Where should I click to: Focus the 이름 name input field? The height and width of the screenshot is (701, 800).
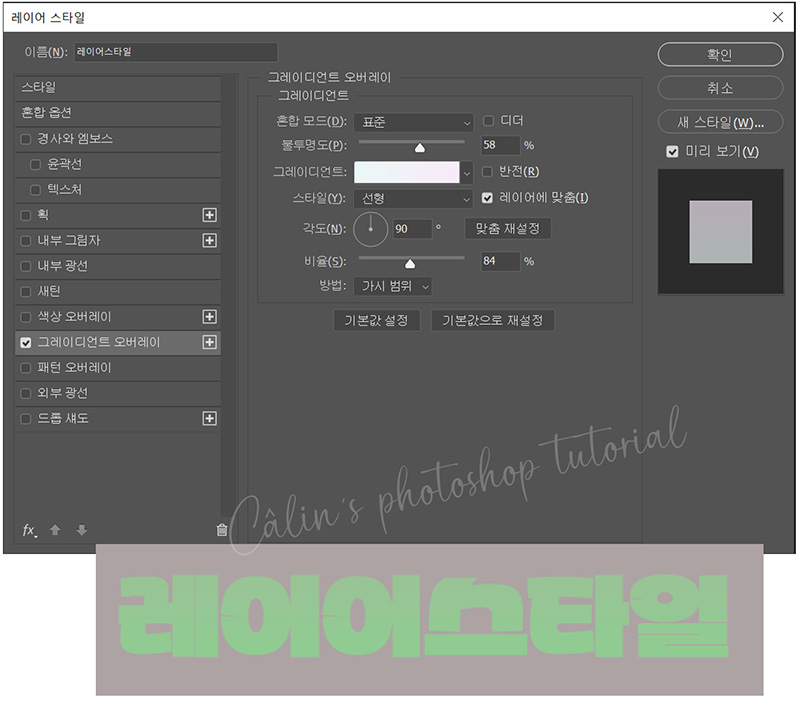pos(176,52)
